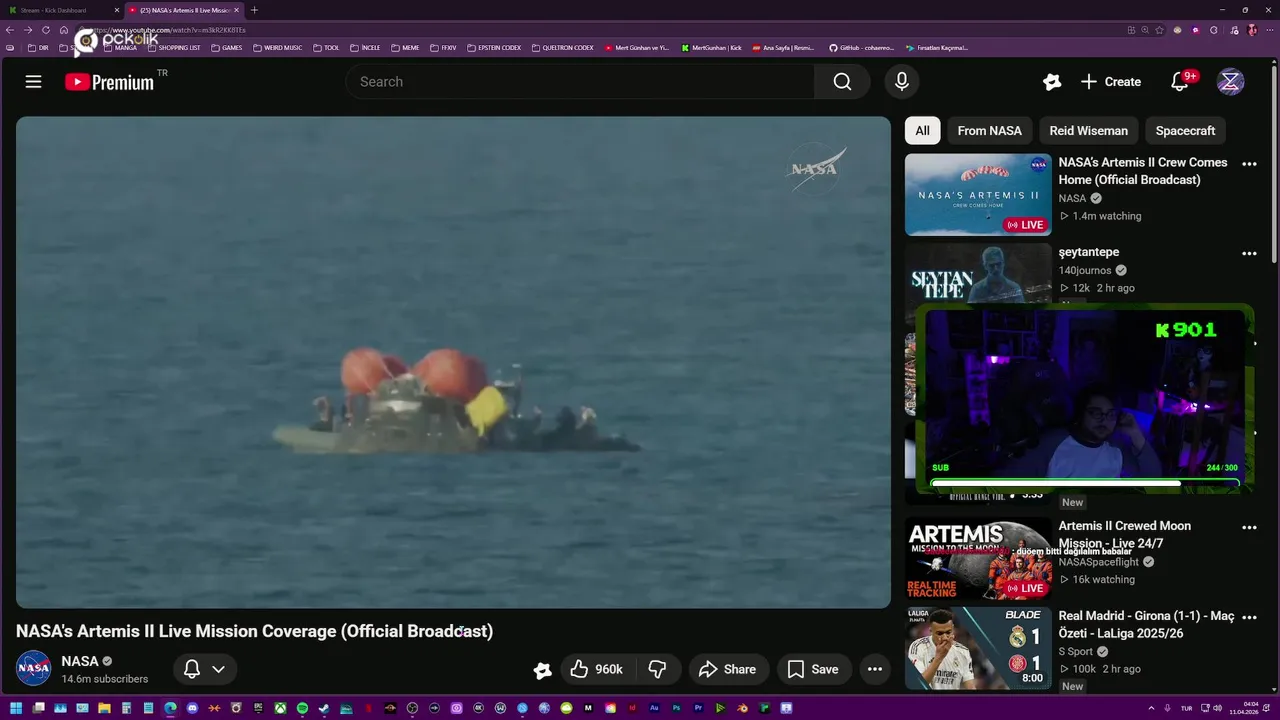This screenshot has width=1280, height=720.
Task: Open the three-dot more actions under video
Action: pos(875,669)
